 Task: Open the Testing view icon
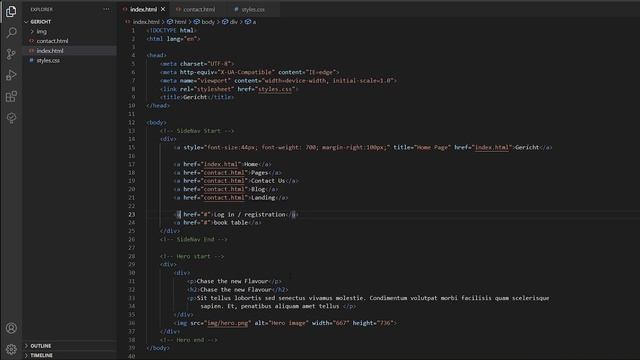[11, 118]
